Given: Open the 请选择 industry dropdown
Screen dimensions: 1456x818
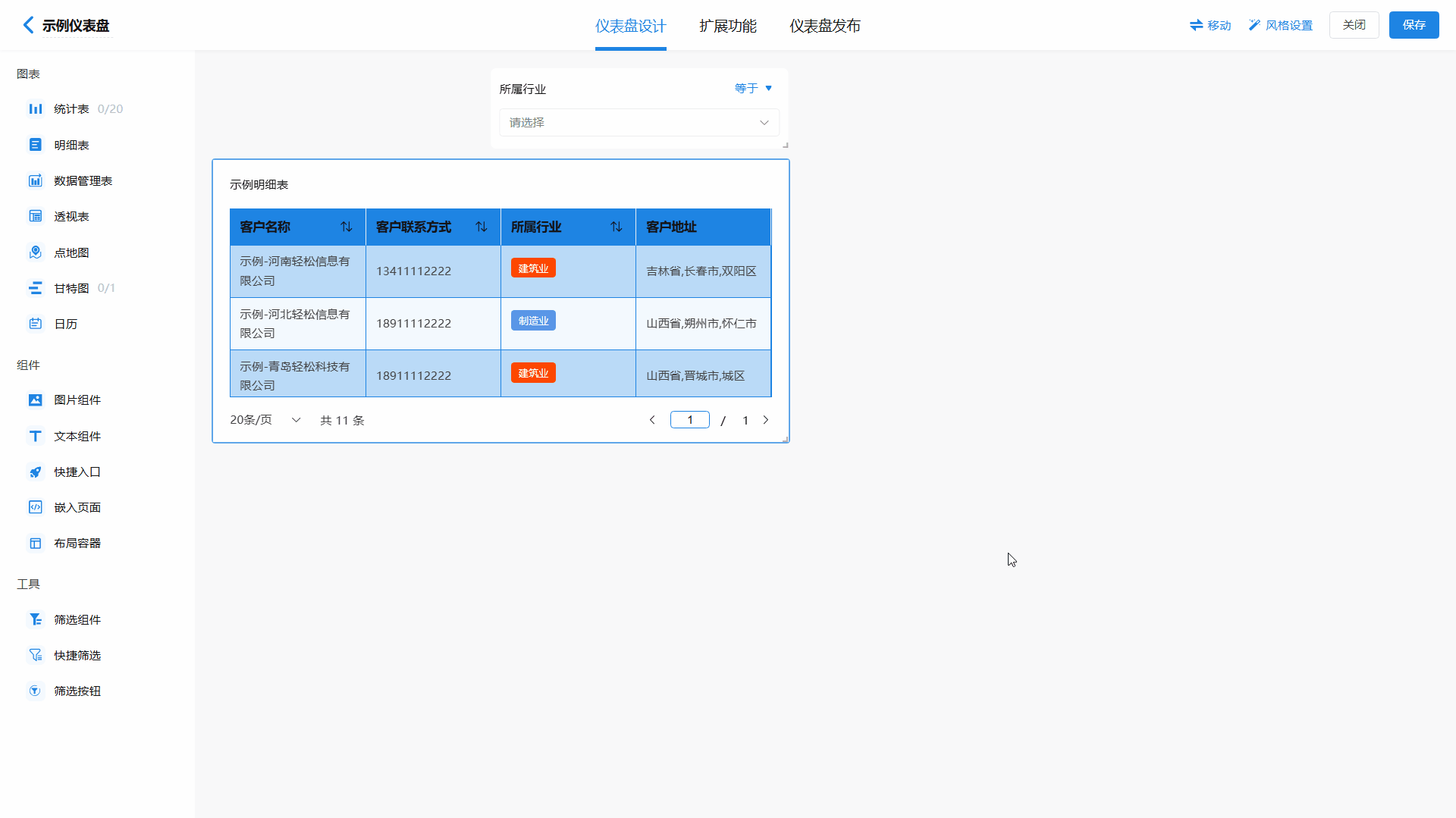Looking at the screenshot, I should tap(639, 123).
